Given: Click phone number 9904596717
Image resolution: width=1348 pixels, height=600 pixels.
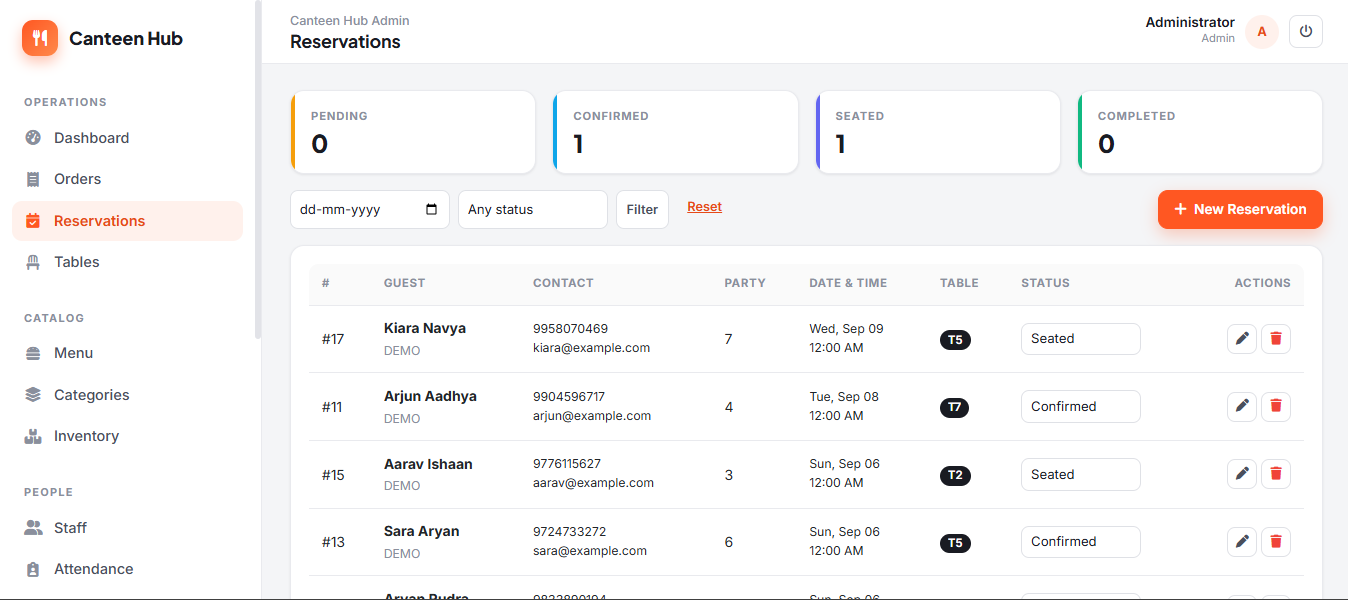Looking at the screenshot, I should click(x=569, y=396).
